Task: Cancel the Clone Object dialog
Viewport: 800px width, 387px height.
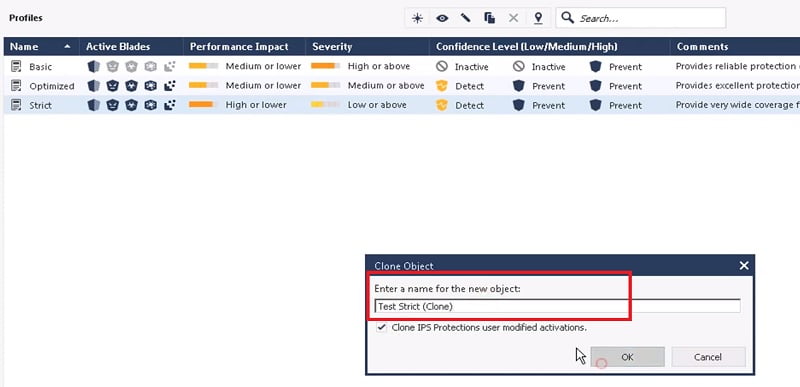Action: tap(708, 357)
